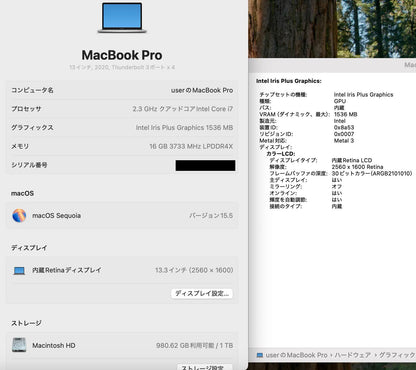Click the コンピュータ名 label
This screenshot has height=370, width=416.
click(x=32, y=90)
